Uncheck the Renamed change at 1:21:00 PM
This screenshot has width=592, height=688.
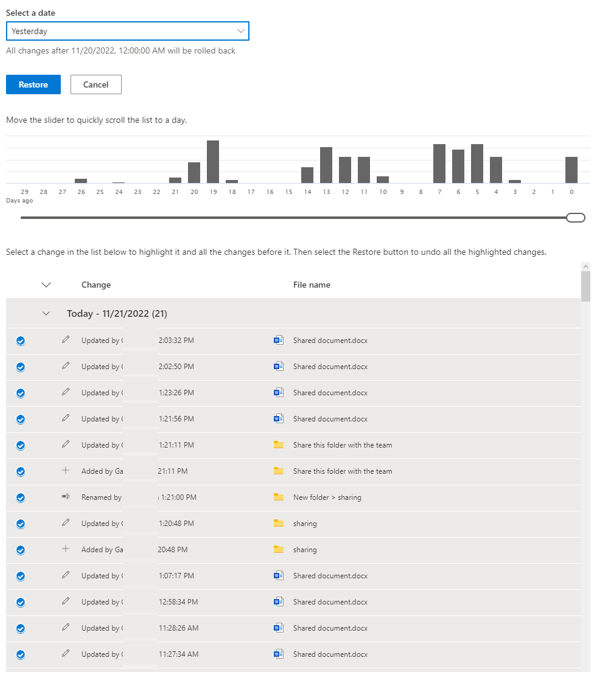[x=21, y=498]
